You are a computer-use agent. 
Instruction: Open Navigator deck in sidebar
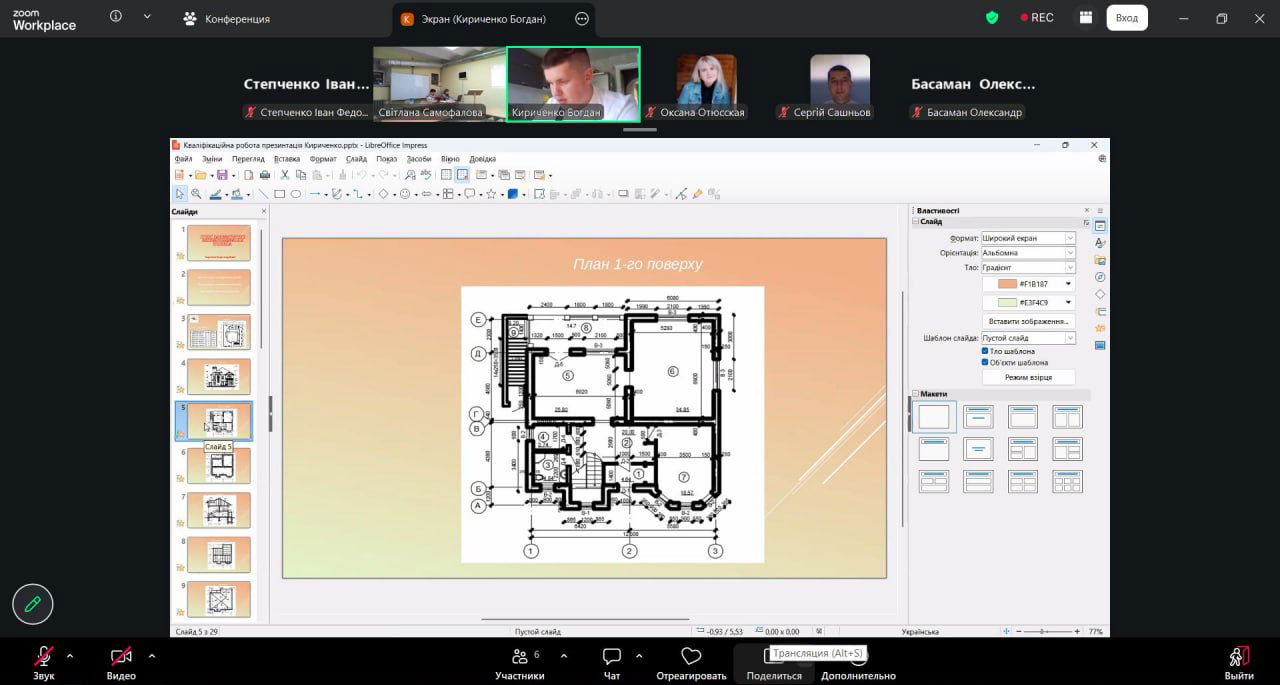point(1100,277)
